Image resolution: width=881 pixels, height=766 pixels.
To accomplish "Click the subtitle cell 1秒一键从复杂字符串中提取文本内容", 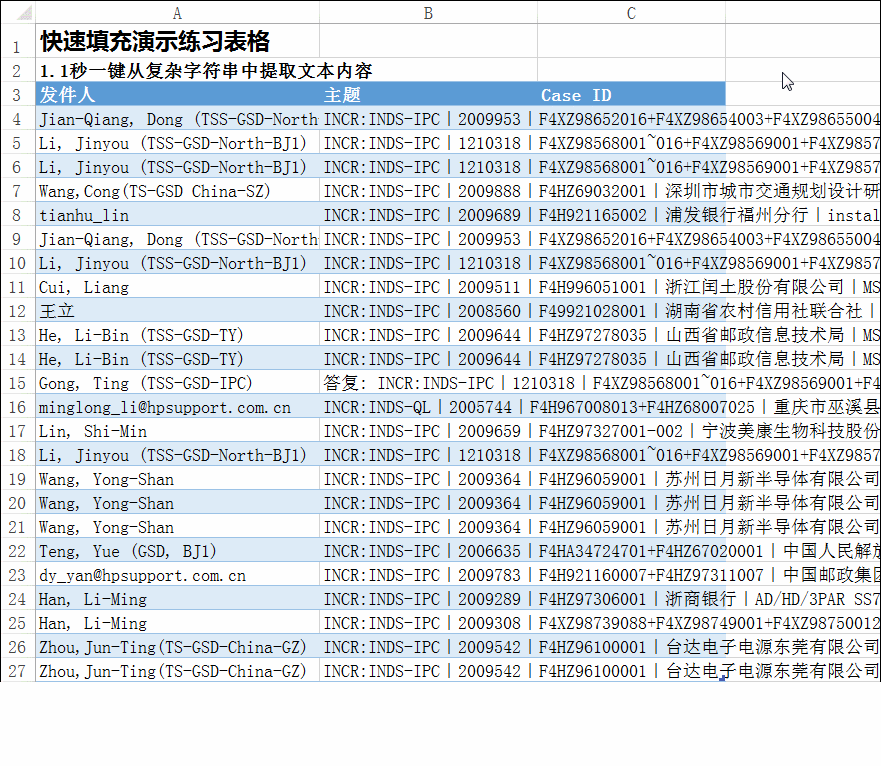I will point(177,71).
